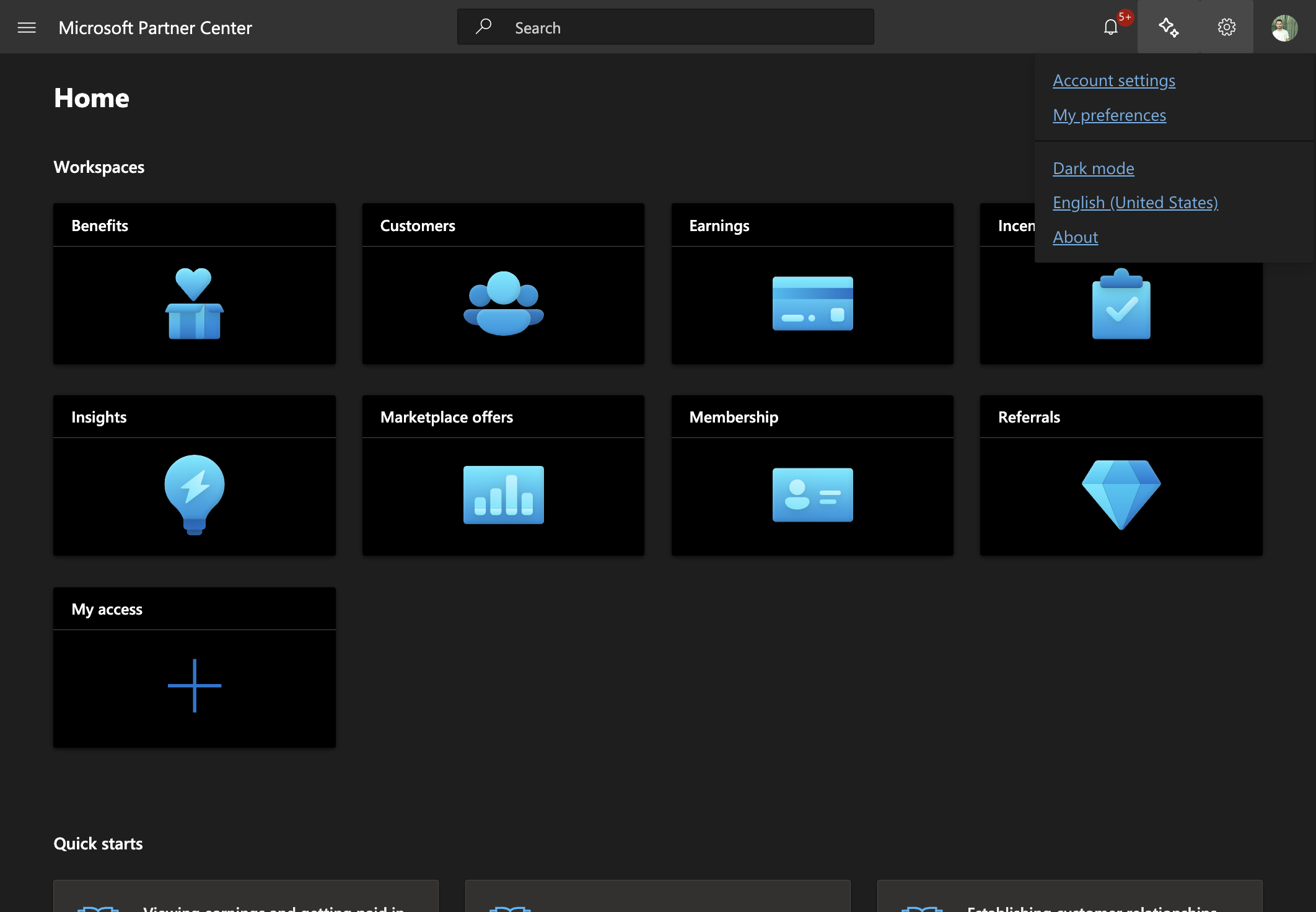Click the Membership ID card icon
Image resolution: width=1316 pixels, height=912 pixels.
(x=812, y=495)
